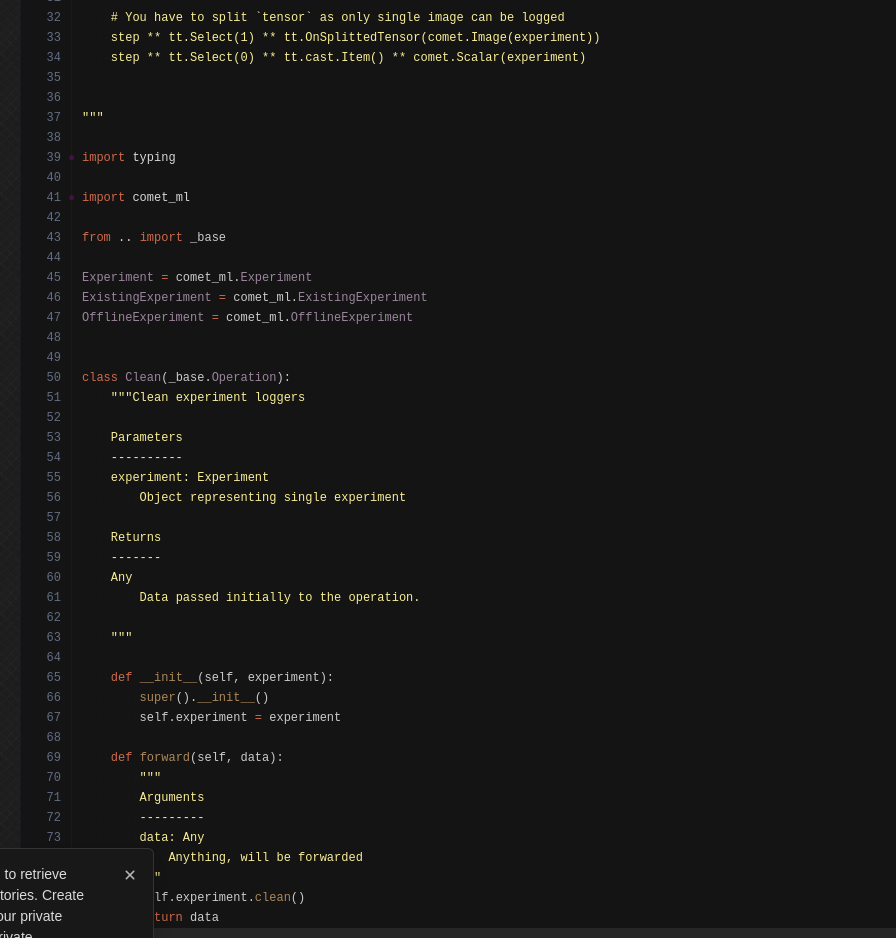Click the 'import comet_ml' statement

[x=136, y=197]
